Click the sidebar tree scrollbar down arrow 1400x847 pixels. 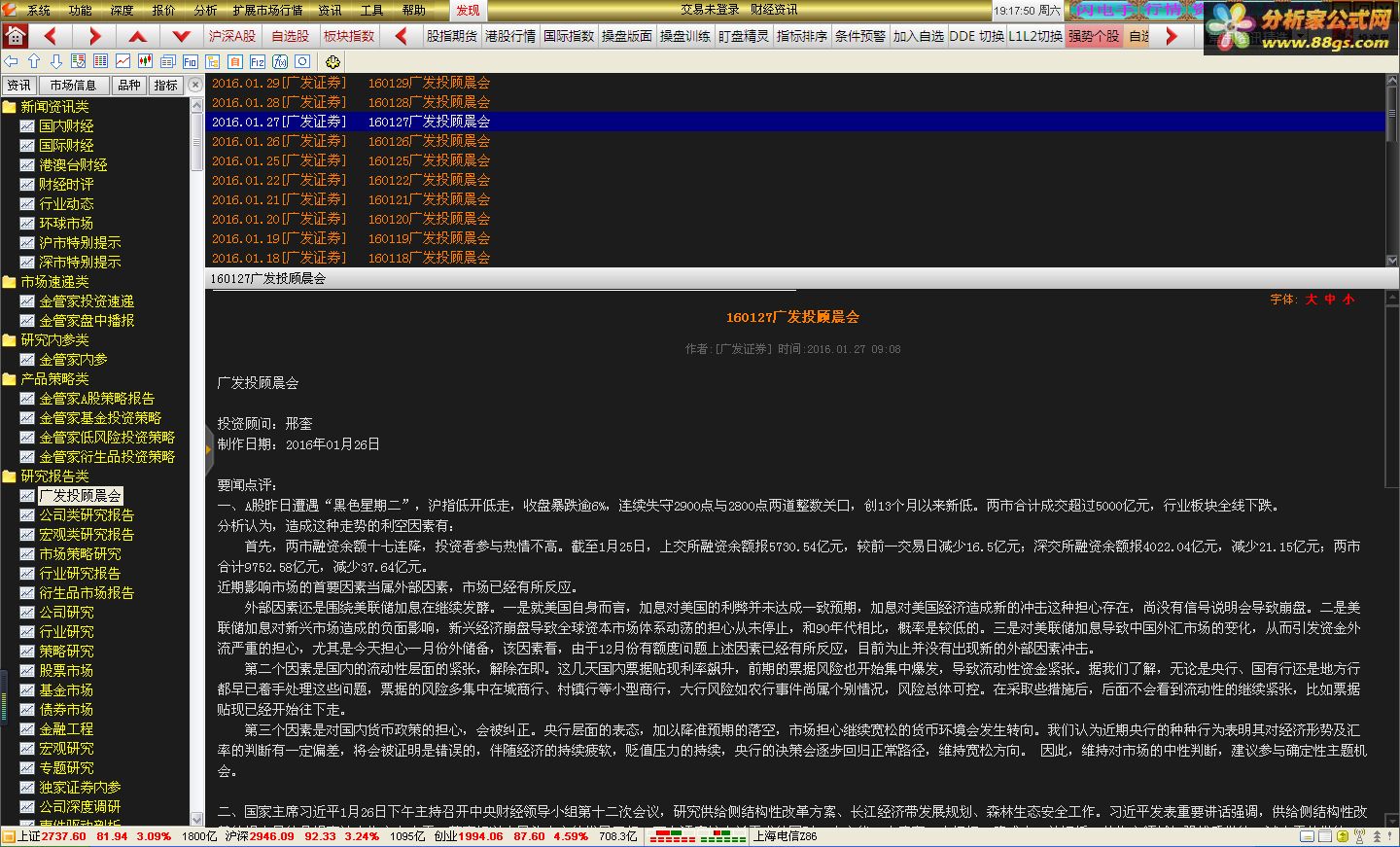point(197,819)
